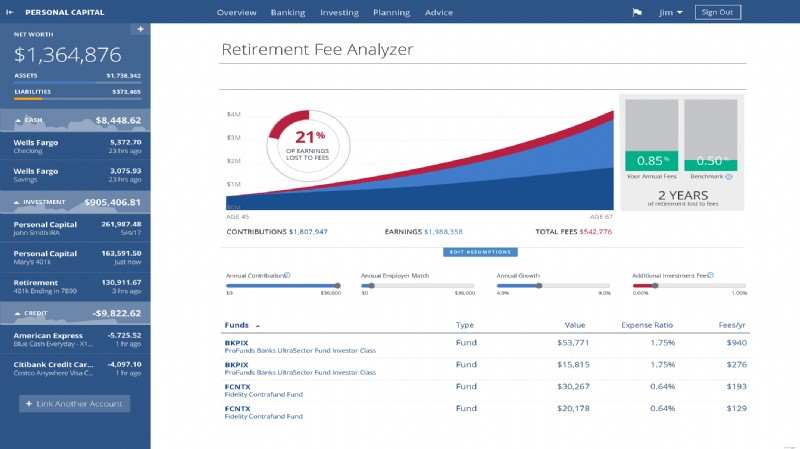
Task: Collapse the Credit accounts section
Action: tap(18, 313)
